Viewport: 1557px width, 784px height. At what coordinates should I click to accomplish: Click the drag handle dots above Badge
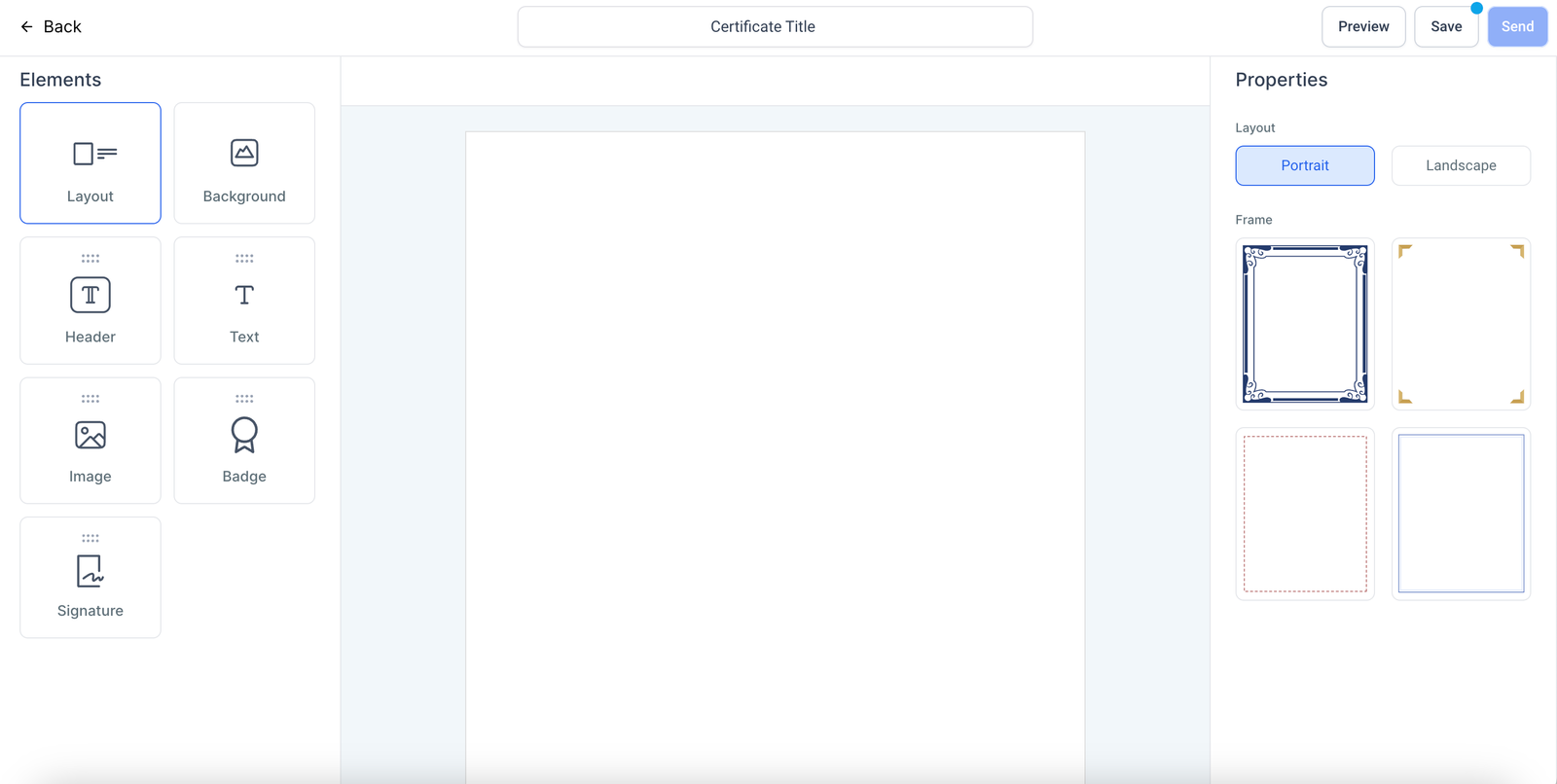(244, 399)
